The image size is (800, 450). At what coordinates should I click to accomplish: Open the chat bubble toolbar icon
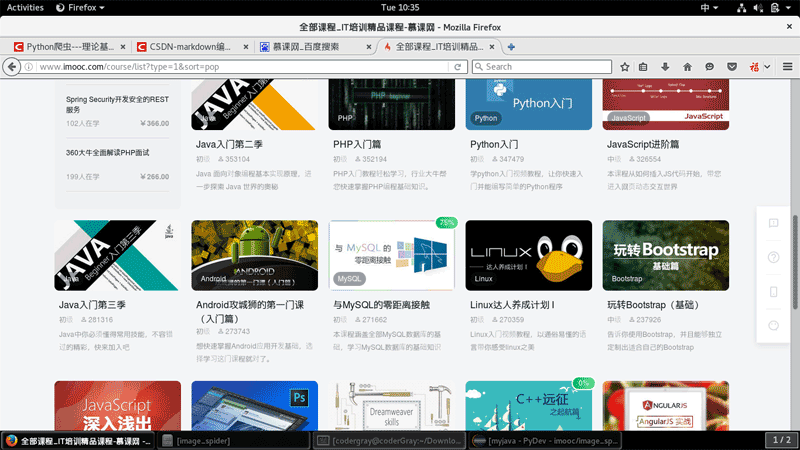[709, 67]
